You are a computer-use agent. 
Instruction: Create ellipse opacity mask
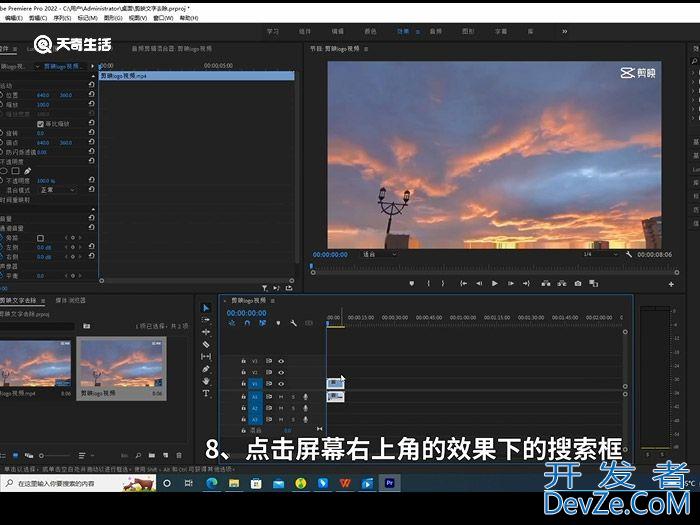[x=3, y=171]
